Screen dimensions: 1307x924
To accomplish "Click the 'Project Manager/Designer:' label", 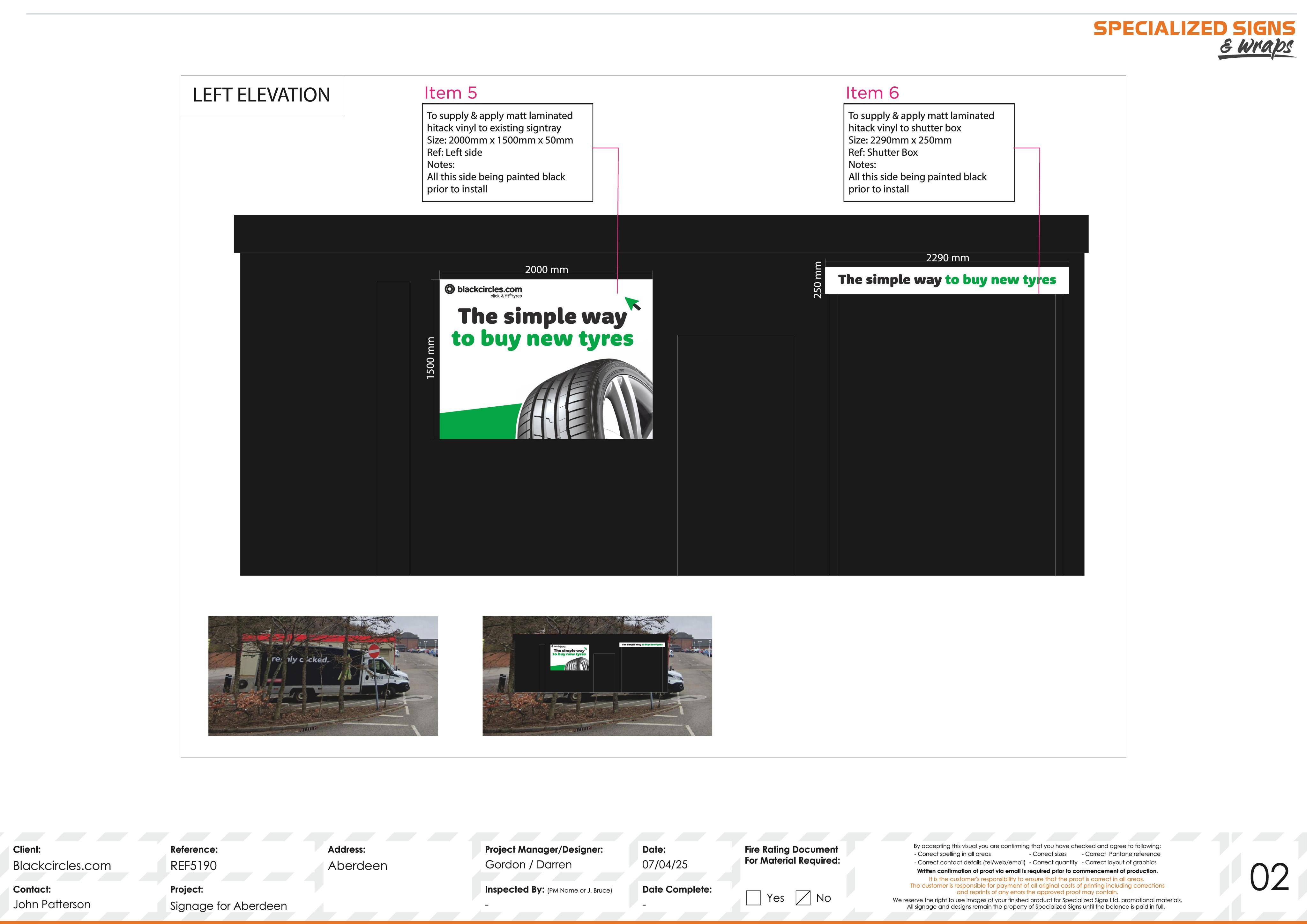I will pyautogui.click(x=544, y=849).
